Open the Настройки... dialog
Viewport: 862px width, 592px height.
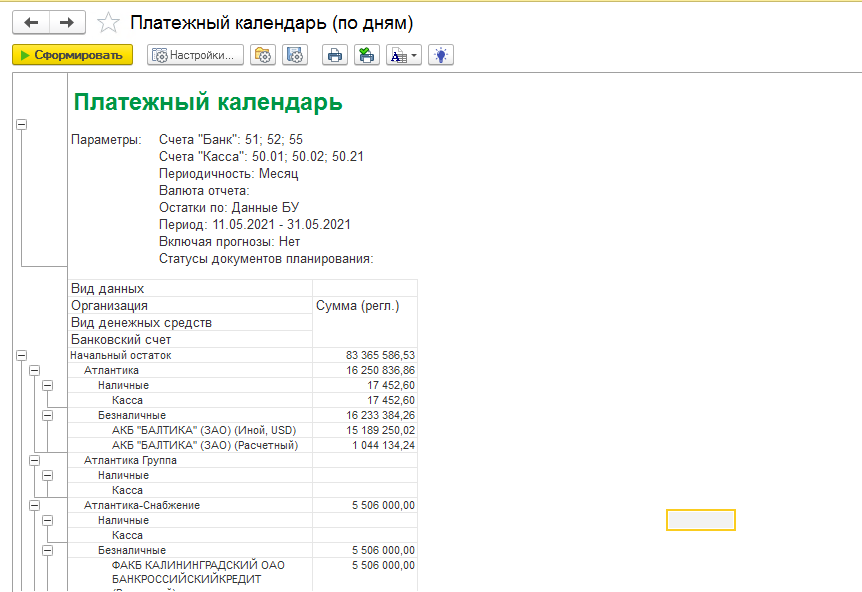[196, 55]
